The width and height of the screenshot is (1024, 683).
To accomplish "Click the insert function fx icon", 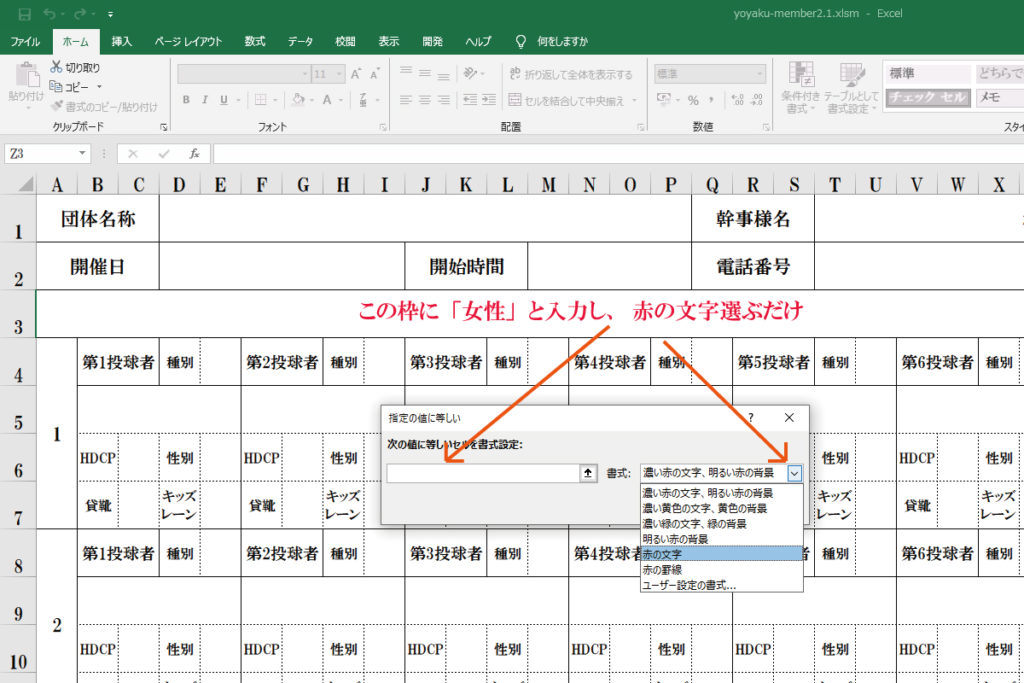I will pos(194,154).
